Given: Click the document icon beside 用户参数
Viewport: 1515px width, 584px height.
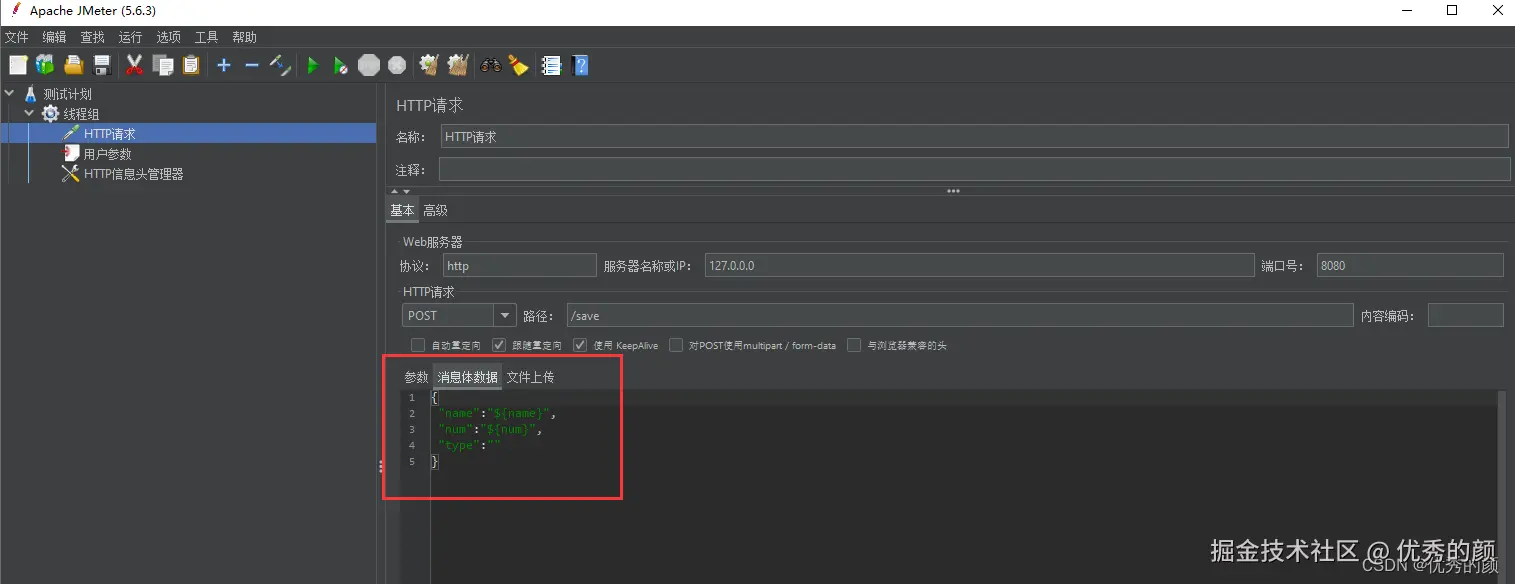Looking at the screenshot, I should coord(71,153).
